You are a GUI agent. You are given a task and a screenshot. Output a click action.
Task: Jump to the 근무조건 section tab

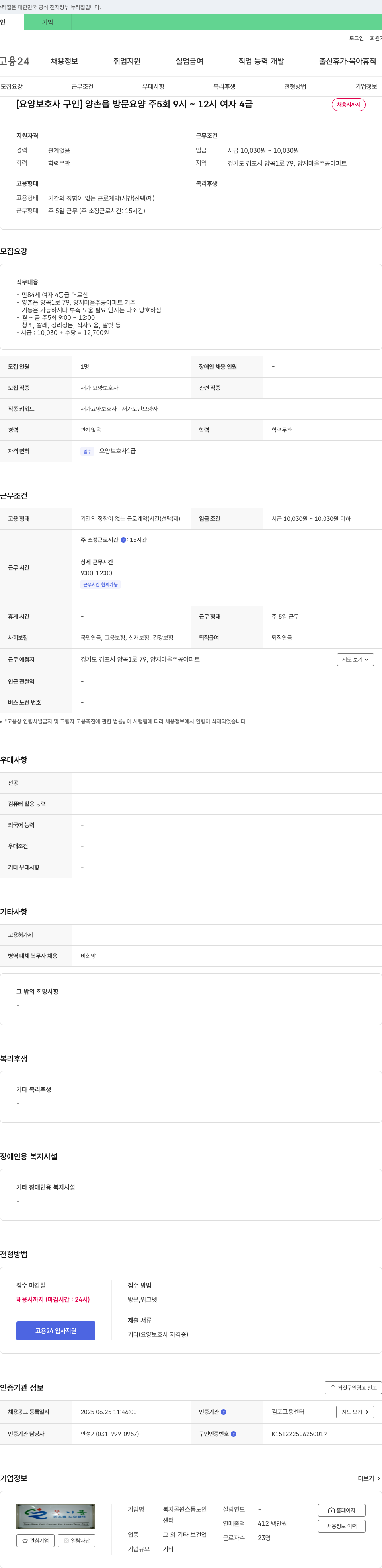point(82,86)
